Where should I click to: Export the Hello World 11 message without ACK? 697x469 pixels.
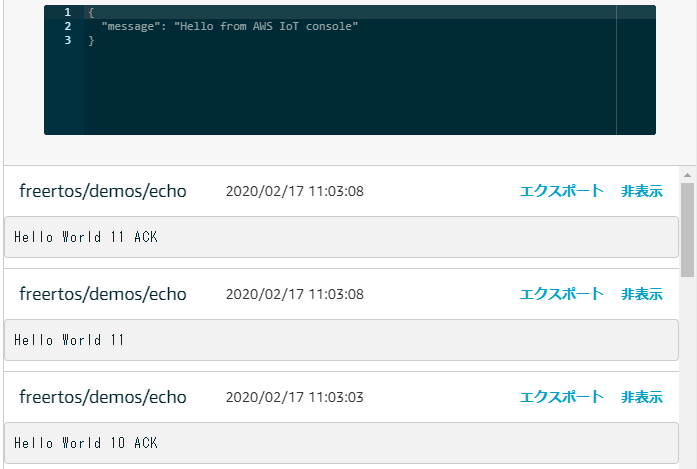click(561, 294)
